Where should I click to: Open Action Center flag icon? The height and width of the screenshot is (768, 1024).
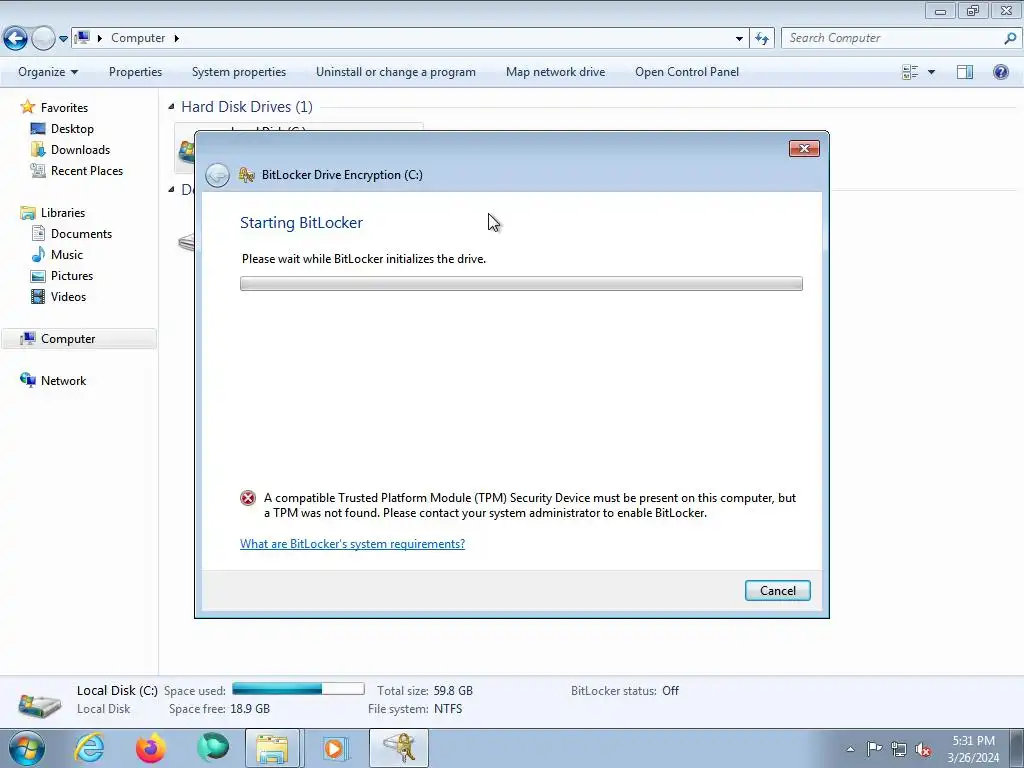[x=874, y=748]
